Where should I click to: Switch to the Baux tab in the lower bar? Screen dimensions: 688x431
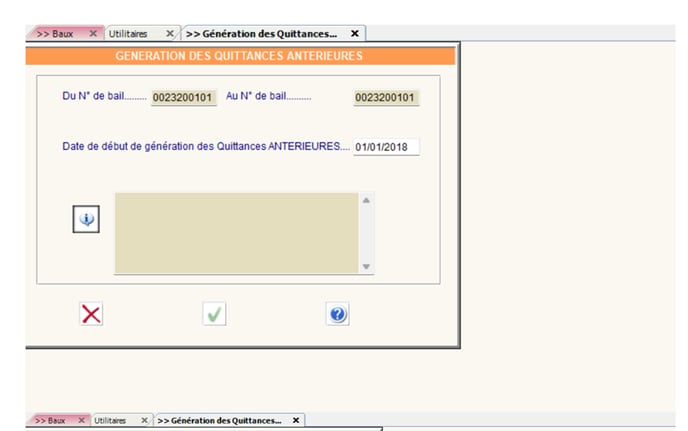50,420
